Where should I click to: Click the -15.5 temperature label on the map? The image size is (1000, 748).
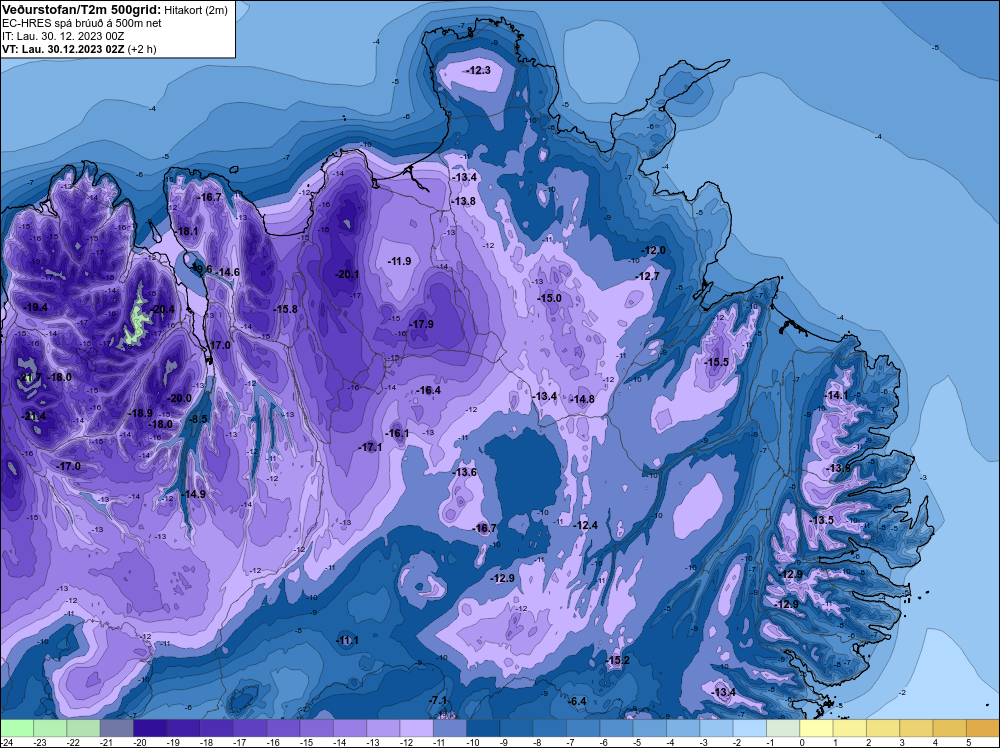click(x=716, y=362)
